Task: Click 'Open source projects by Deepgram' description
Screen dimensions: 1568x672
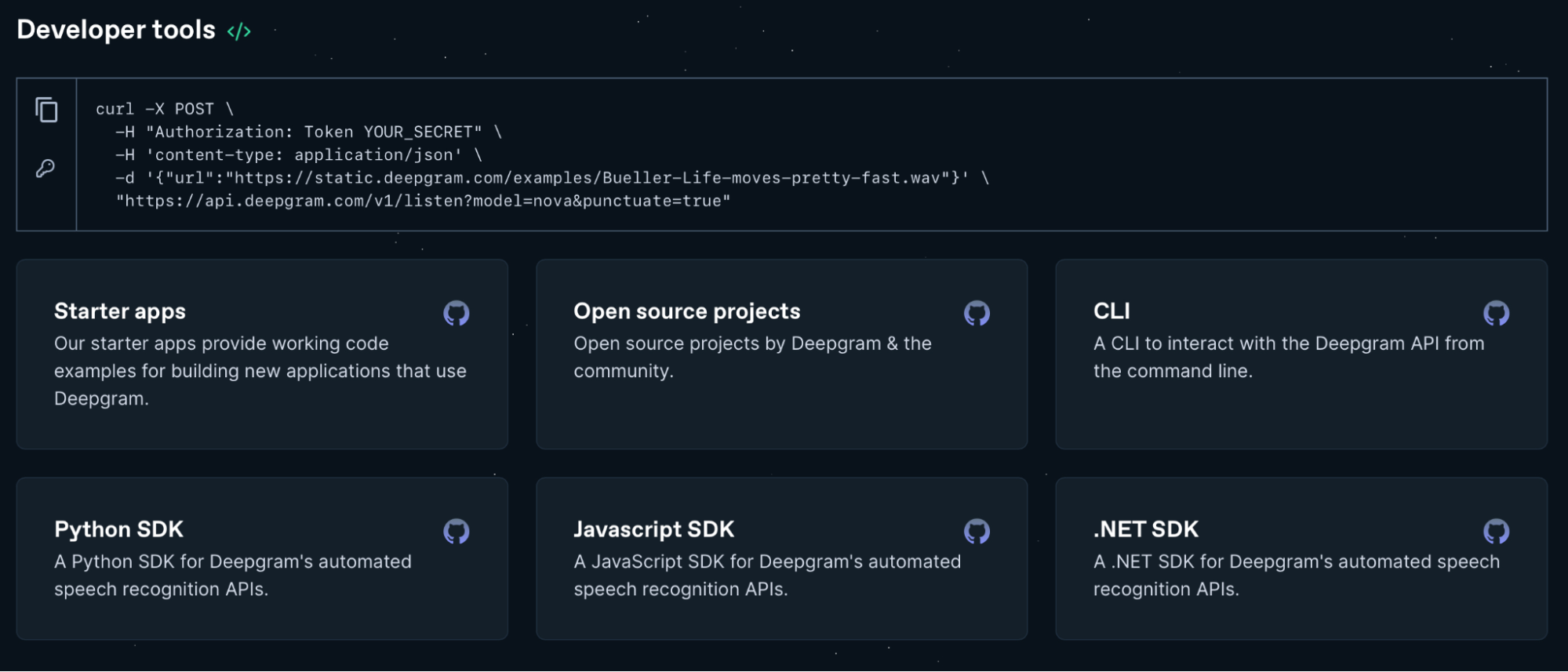Action: (753, 357)
